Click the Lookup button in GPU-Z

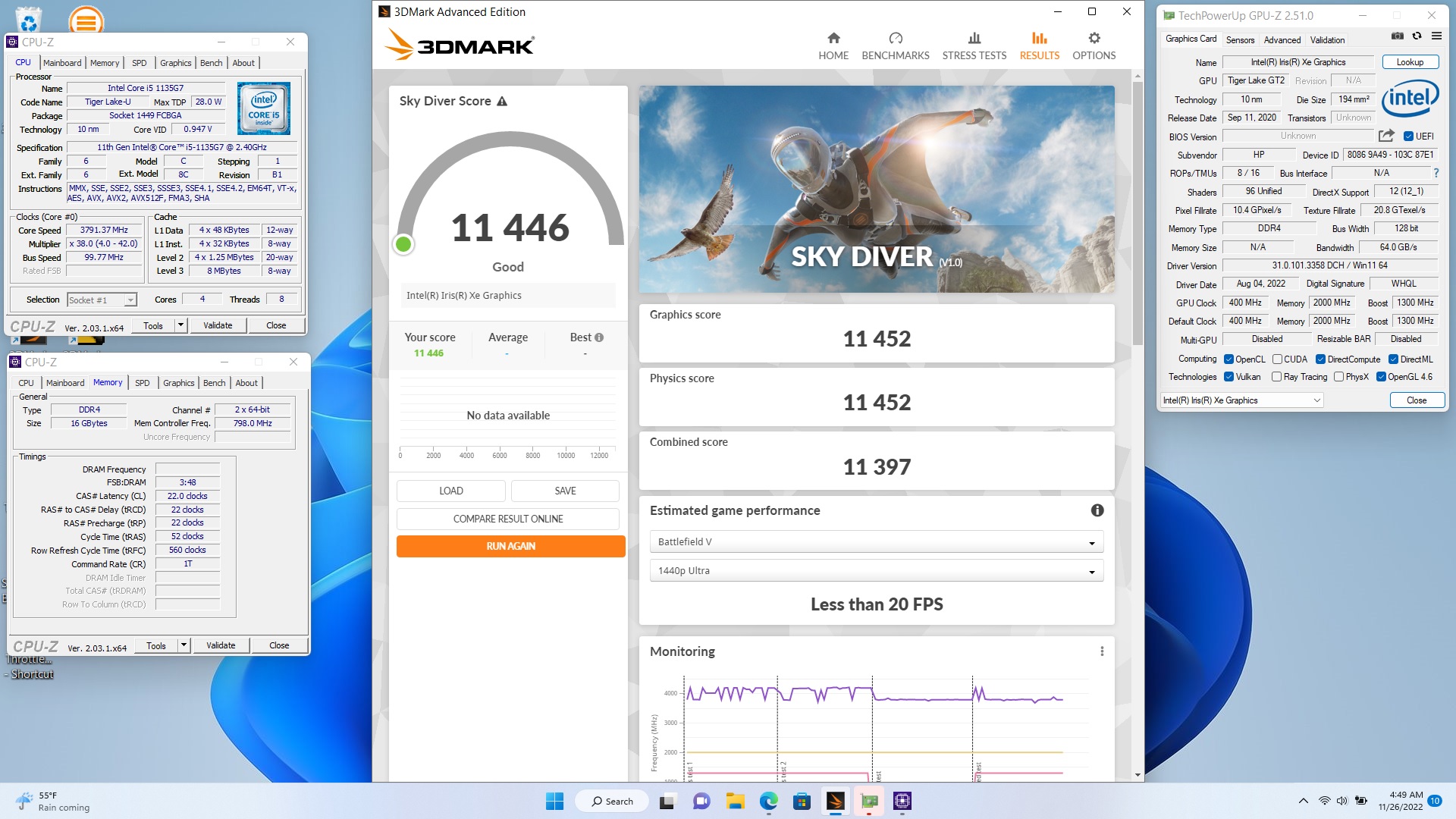click(x=1410, y=62)
